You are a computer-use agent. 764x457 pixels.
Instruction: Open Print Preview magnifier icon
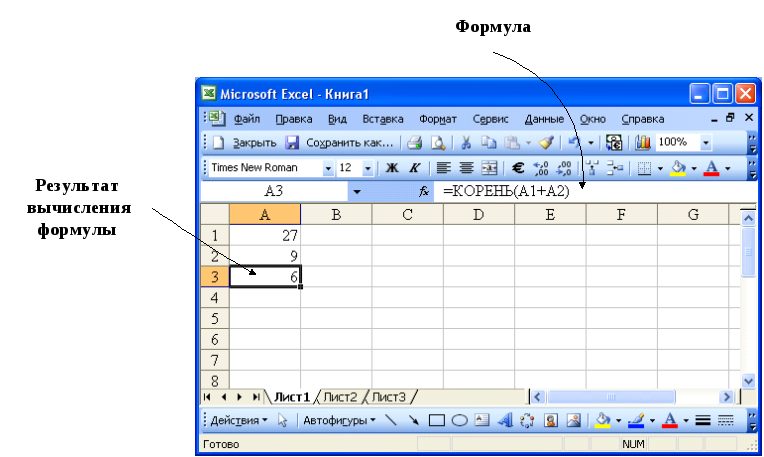point(438,143)
